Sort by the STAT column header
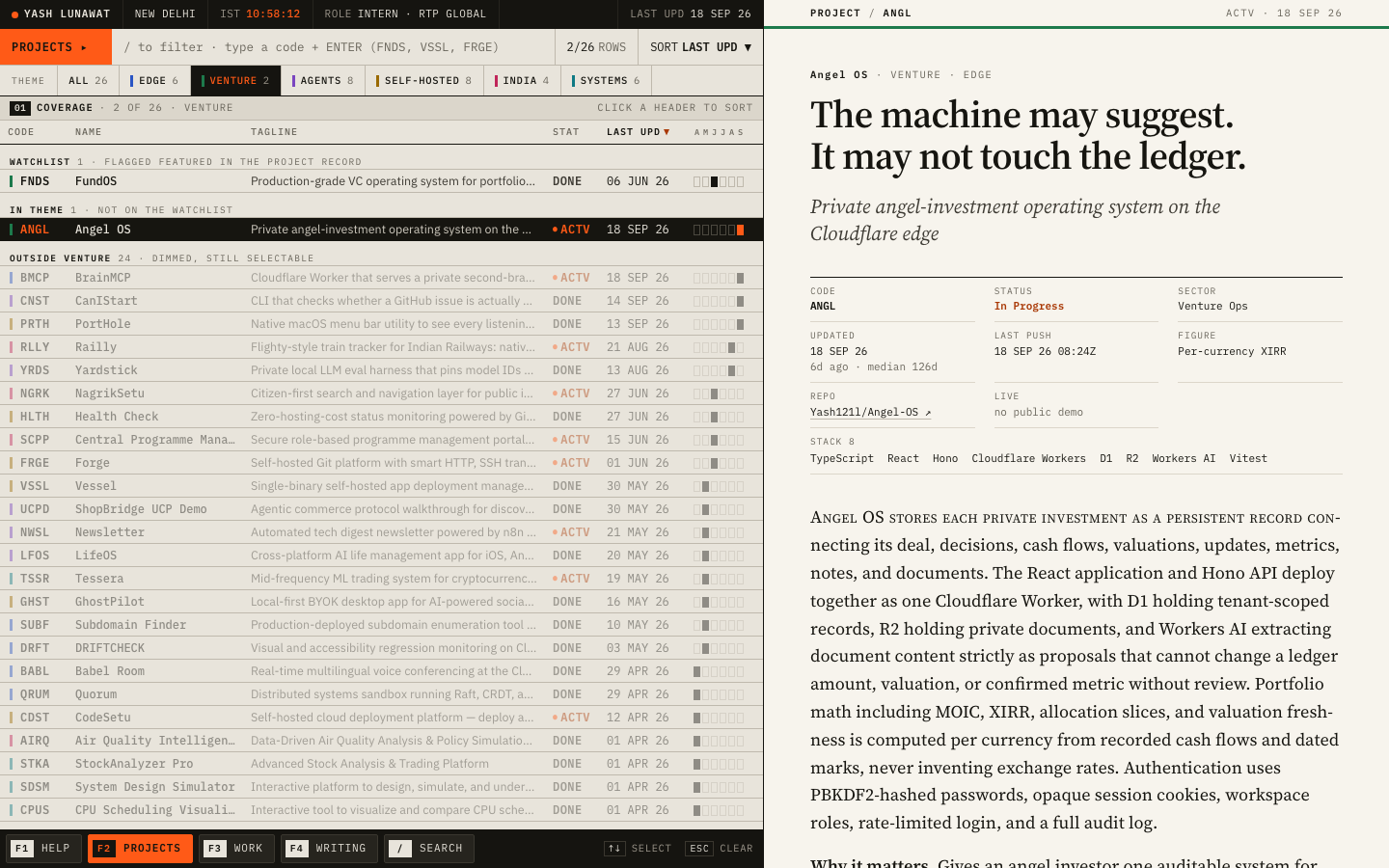This screenshot has height=868, width=1389. 566,132
